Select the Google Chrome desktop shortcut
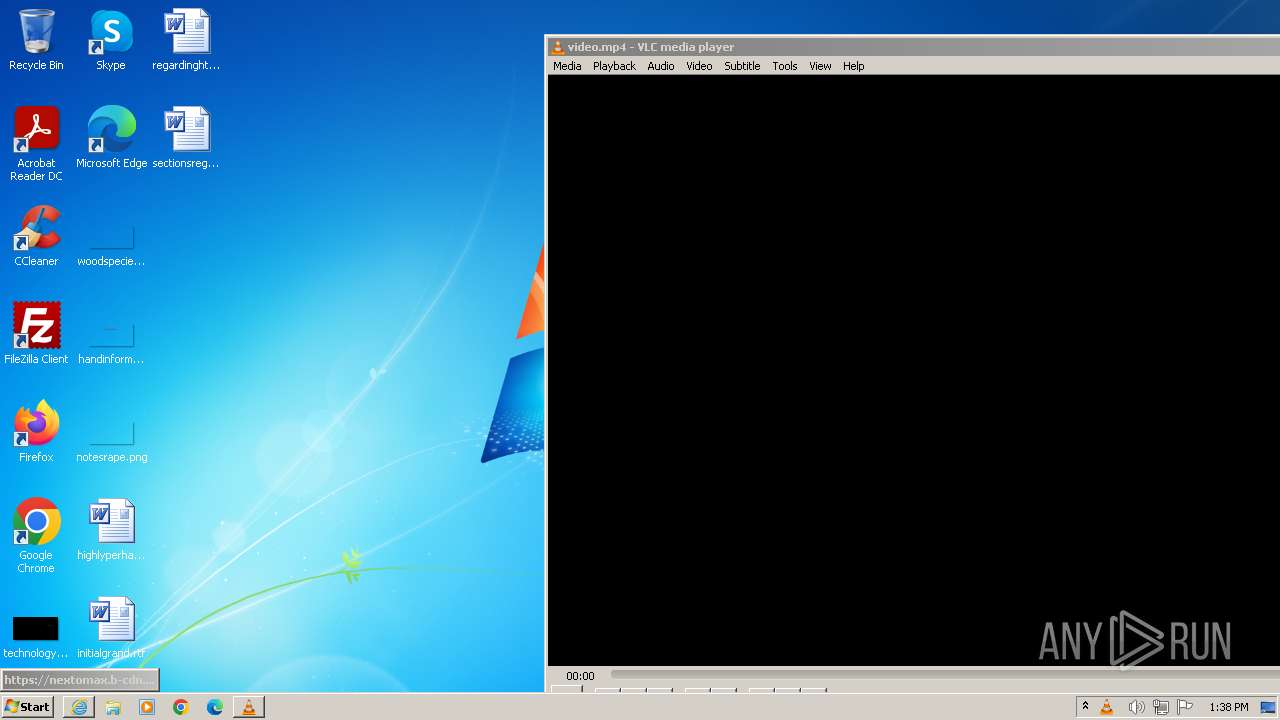The width and height of the screenshot is (1280, 720). point(36,536)
